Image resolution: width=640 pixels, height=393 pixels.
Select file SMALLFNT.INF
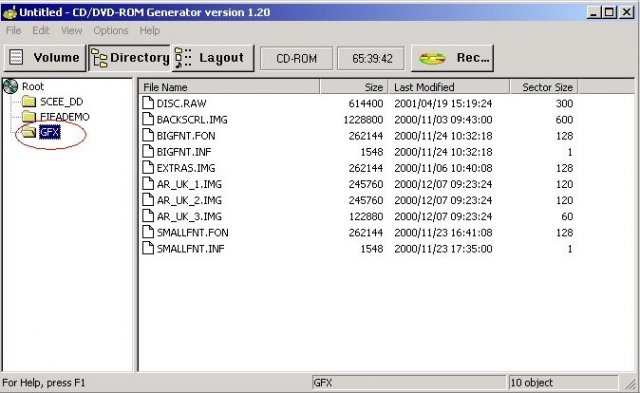(191, 249)
